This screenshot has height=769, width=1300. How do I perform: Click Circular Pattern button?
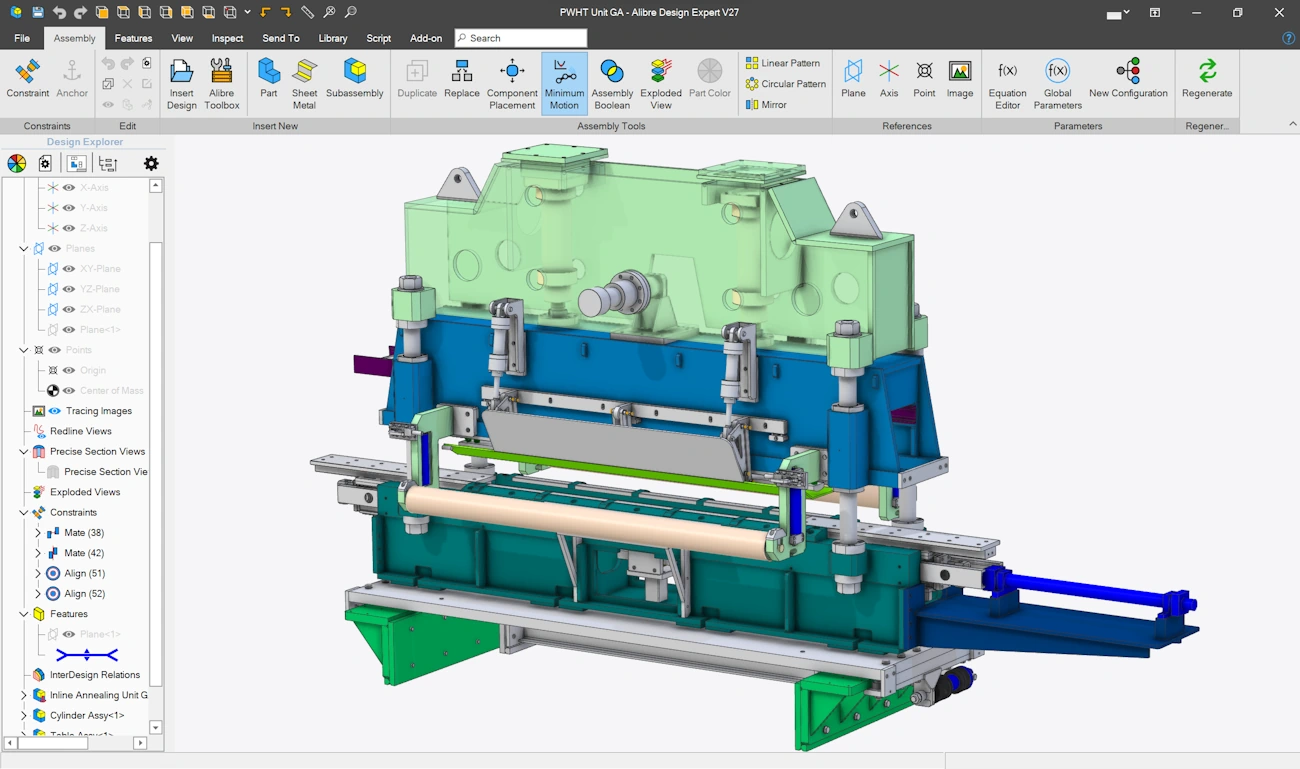coord(786,84)
